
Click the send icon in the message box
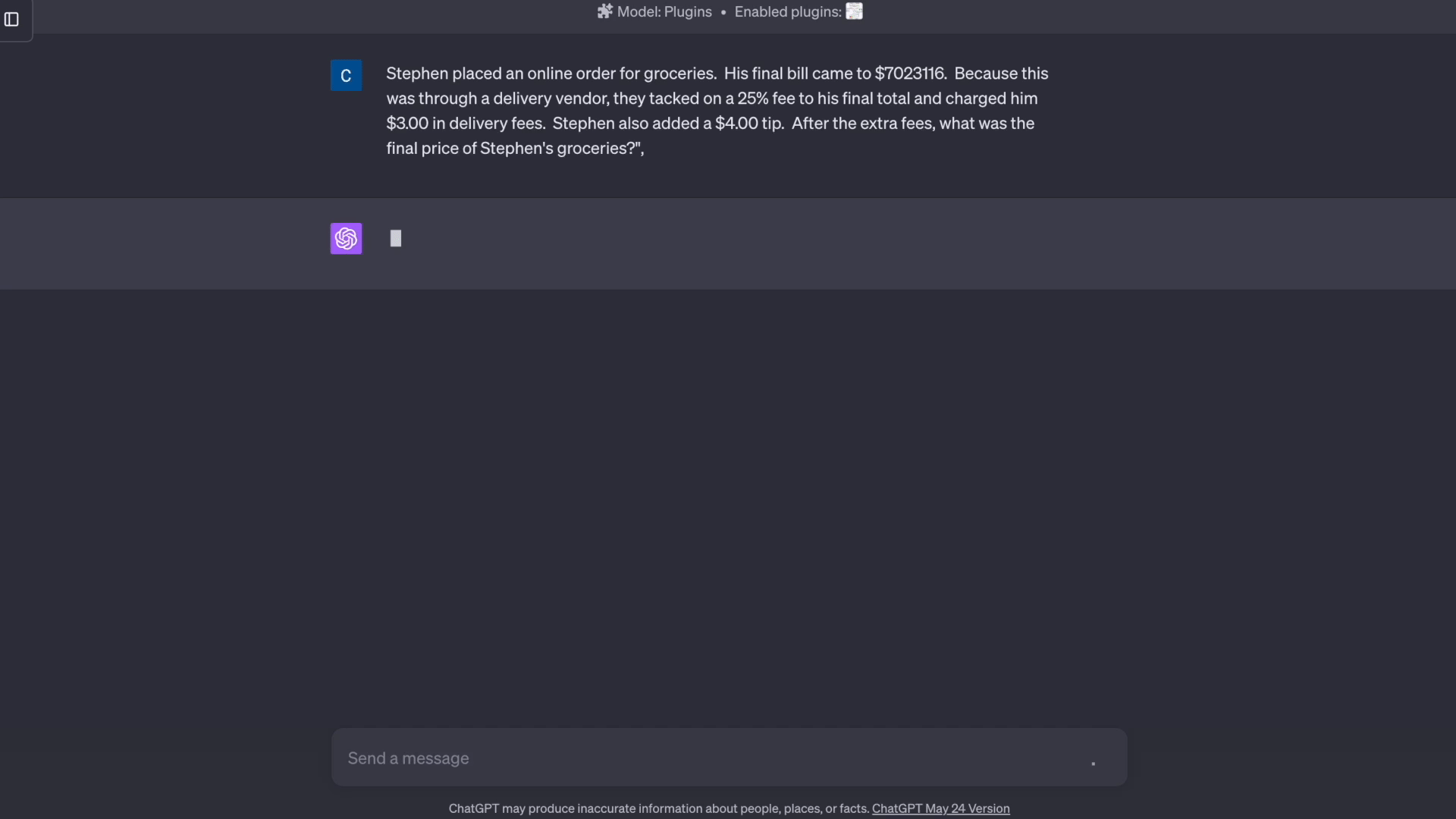1094,764
